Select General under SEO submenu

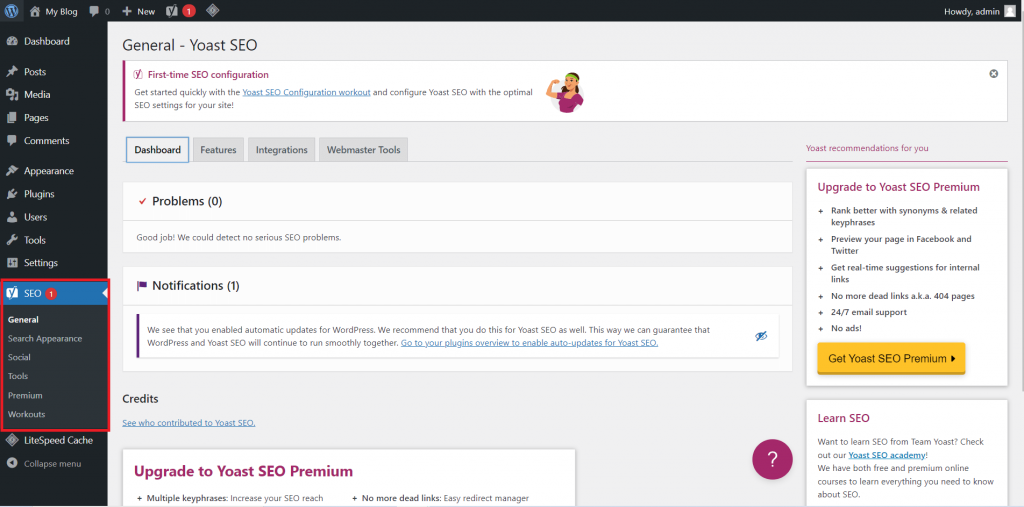point(24,320)
